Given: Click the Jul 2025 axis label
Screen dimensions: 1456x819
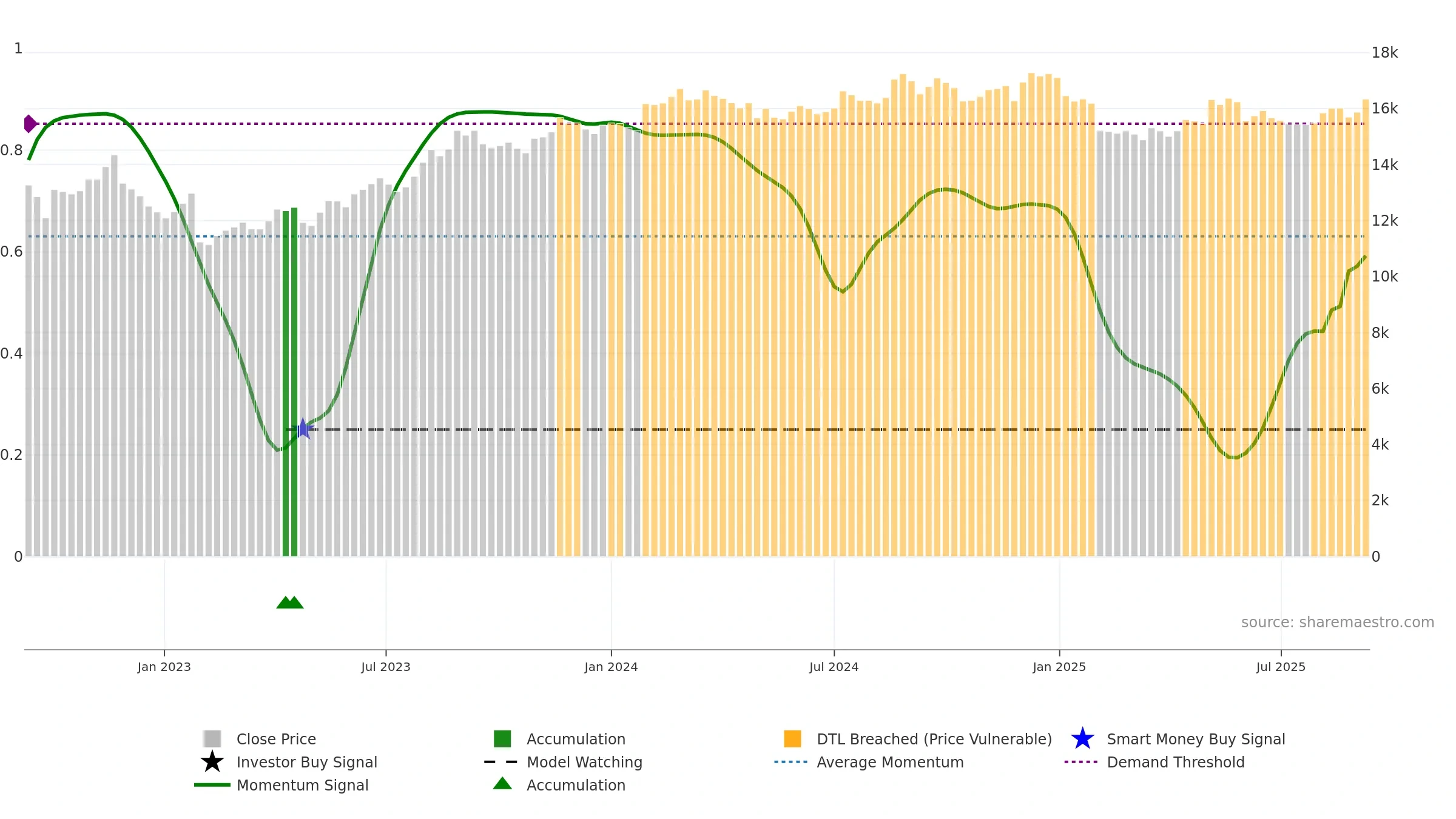Looking at the screenshot, I should tap(1281, 667).
